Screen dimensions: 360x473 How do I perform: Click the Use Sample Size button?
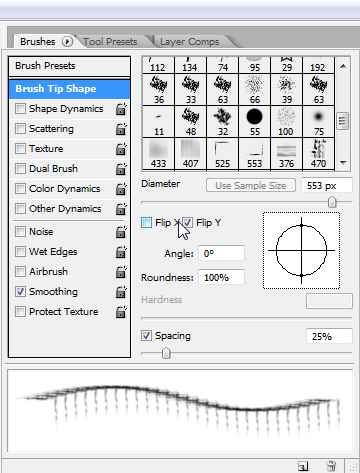[x=251, y=185]
